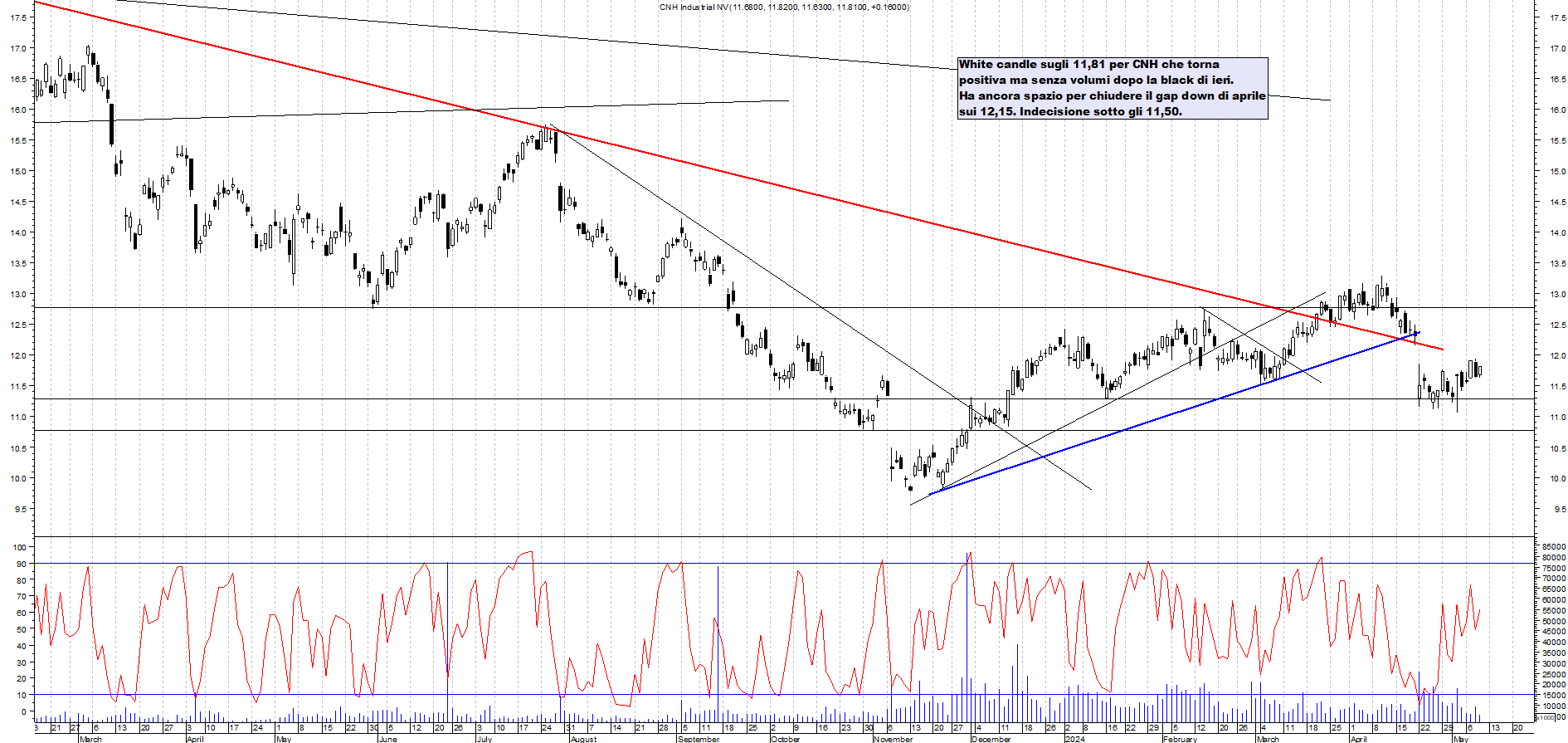Image resolution: width=1568 pixels, height=743 pixels.
Task: Click '14.0' on the left price axis
Action: coord(18,232)
